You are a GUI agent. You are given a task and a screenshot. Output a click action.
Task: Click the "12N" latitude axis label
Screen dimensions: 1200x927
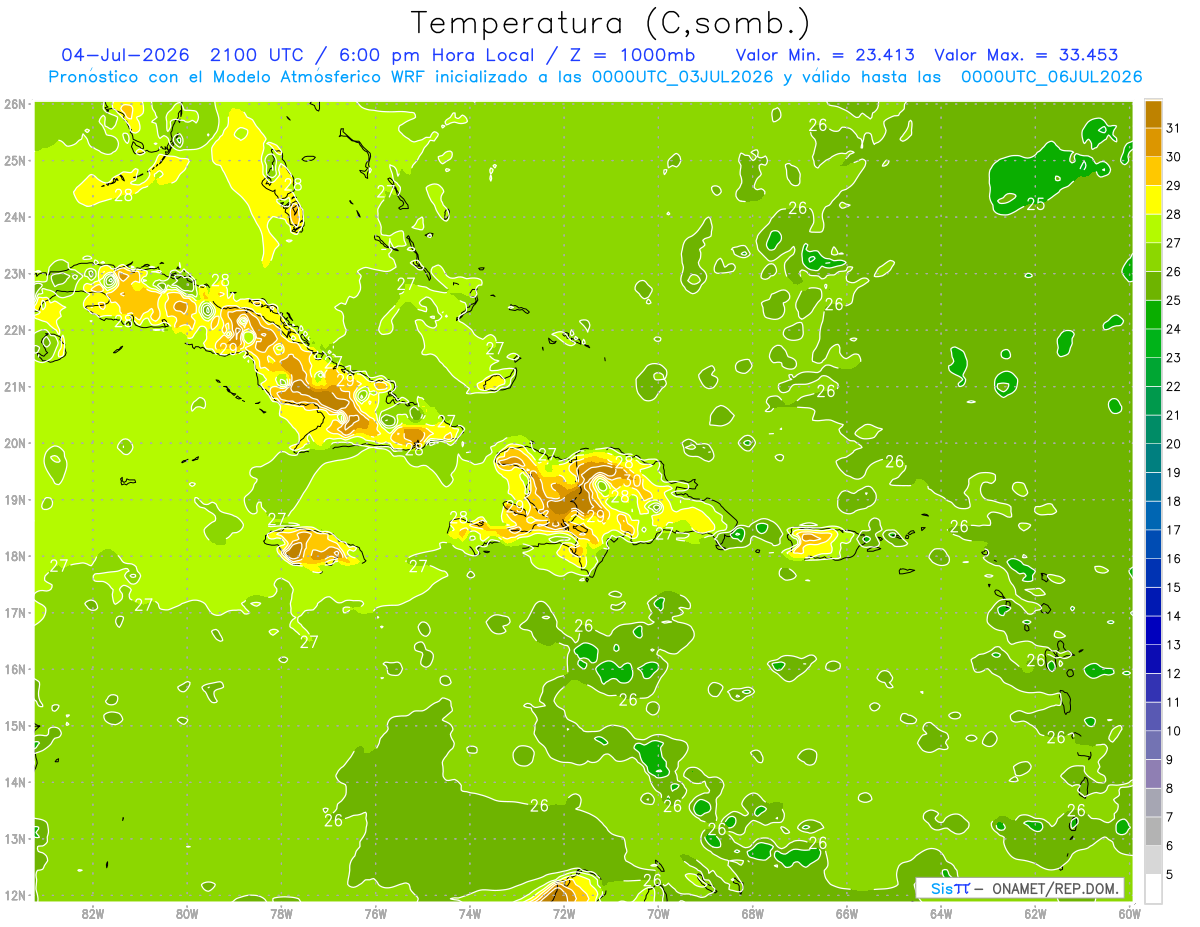[15, 895]
